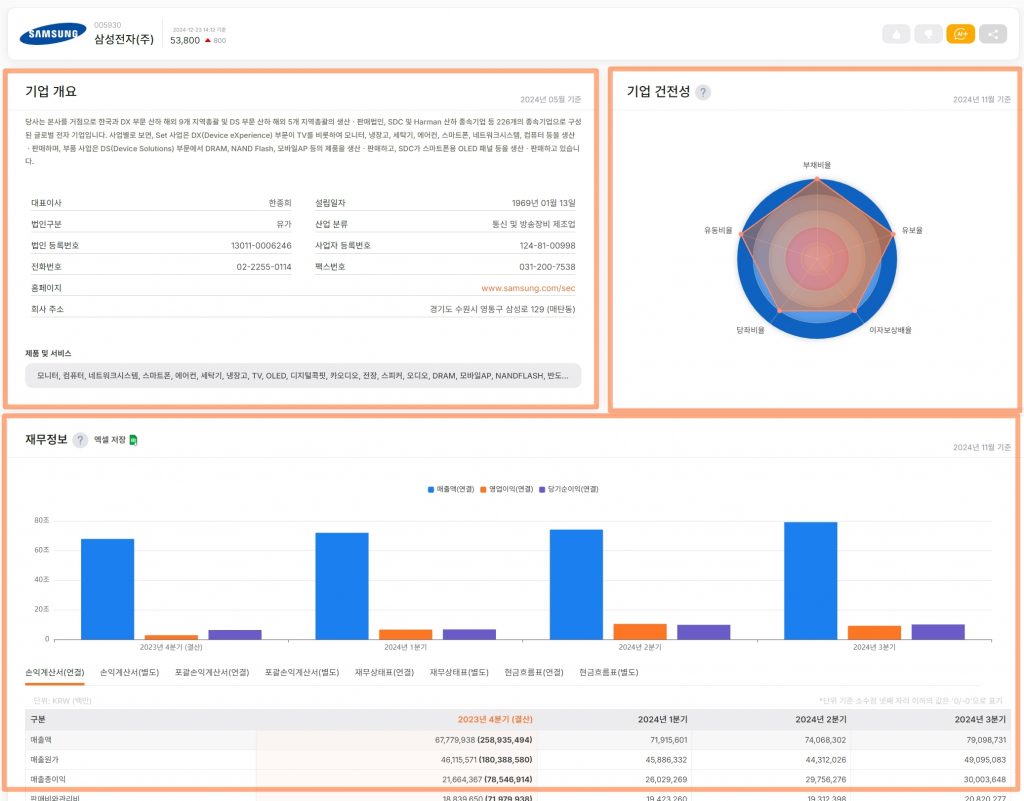The width and height of the screenshot is (1024, 801).
Task: Click the 사업자 등록번호 value 124-81-00998
Action: point(547,245)
